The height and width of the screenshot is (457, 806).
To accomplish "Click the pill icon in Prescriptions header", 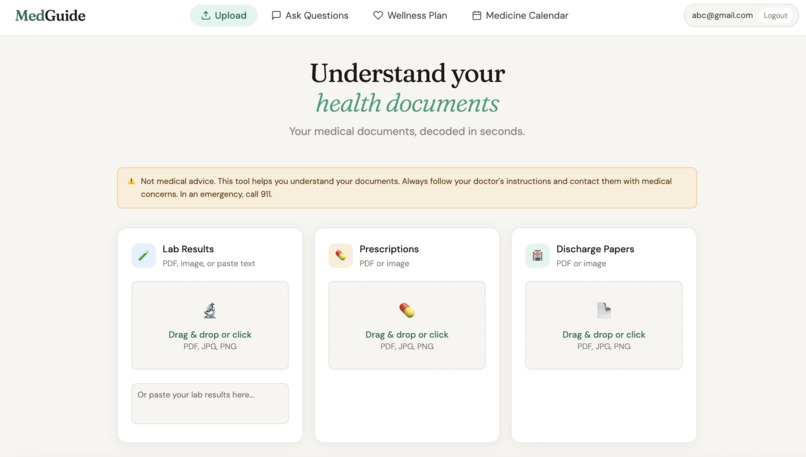I will point(340,255).
